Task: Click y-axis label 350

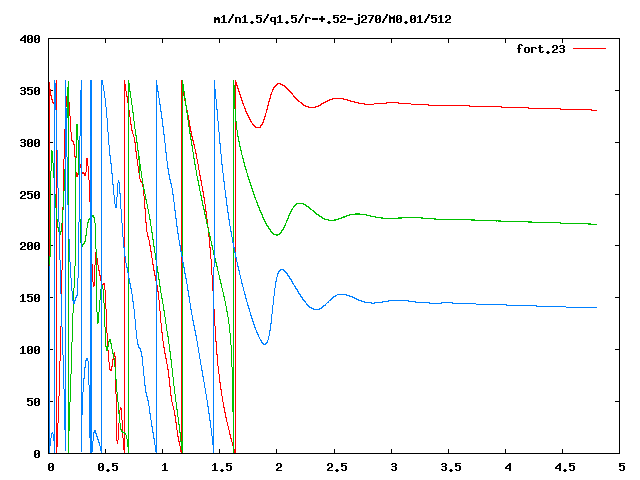Action: 30,91
